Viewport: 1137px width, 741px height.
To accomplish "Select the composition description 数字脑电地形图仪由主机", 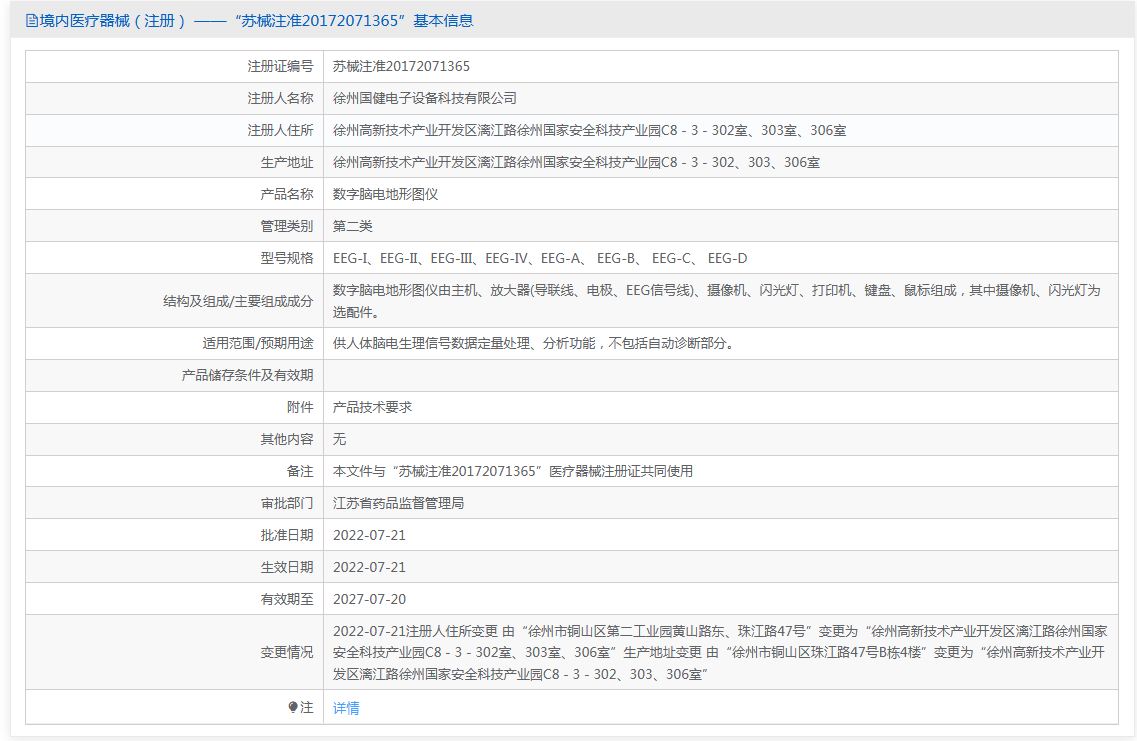I will [716, 301].
